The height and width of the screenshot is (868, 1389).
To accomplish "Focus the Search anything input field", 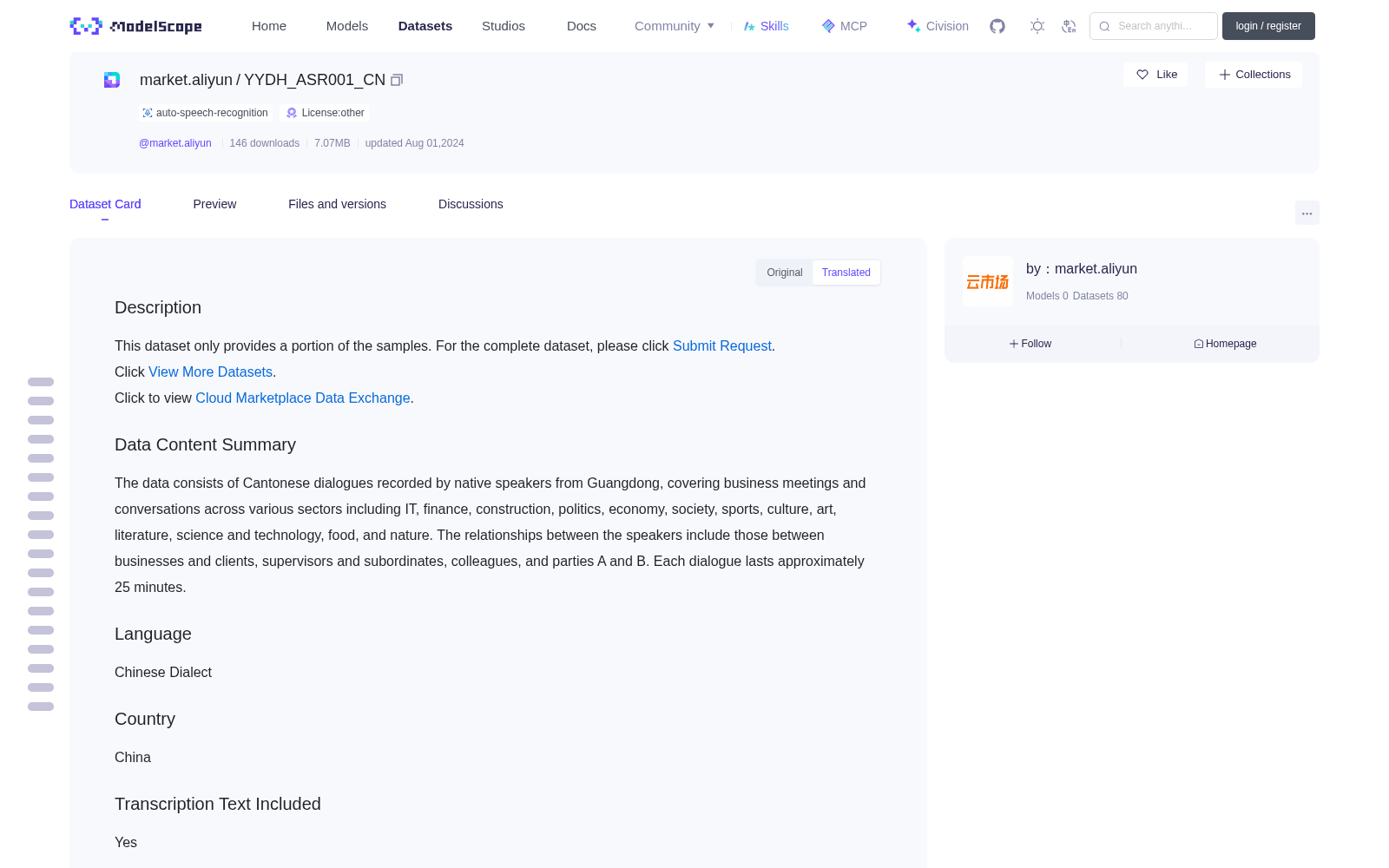I will [x=1154, y=26].
